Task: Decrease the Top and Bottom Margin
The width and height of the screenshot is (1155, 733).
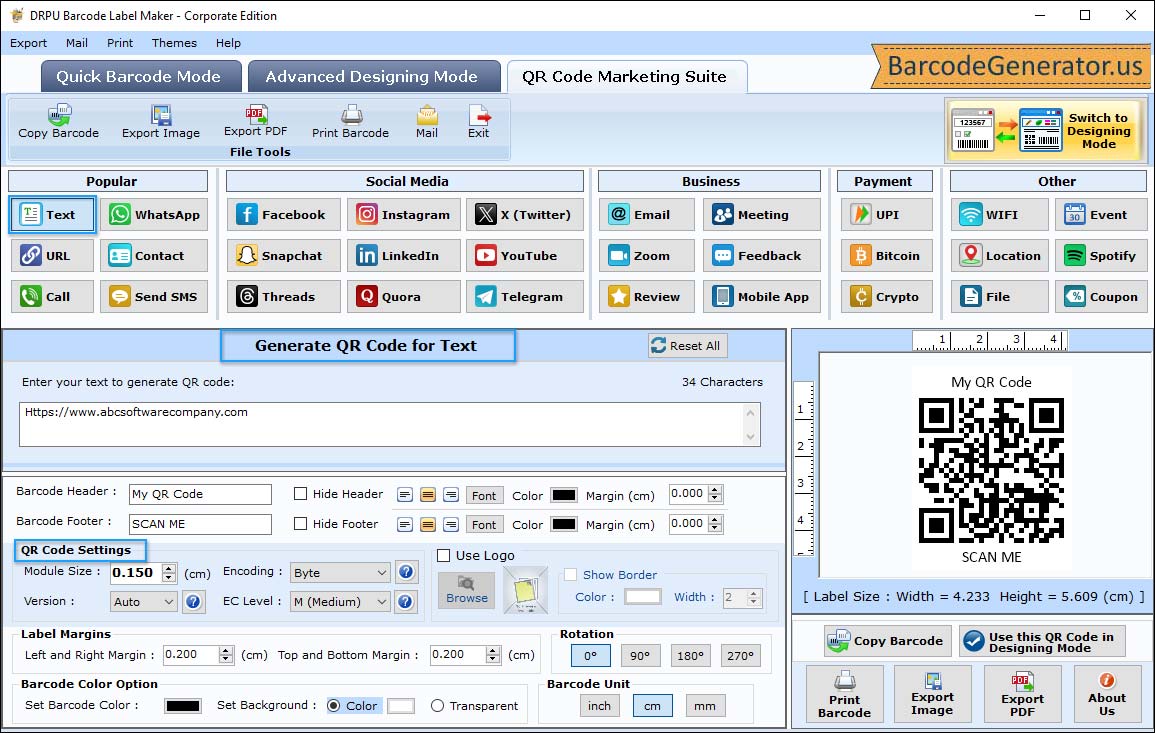Action: (493, 659)
